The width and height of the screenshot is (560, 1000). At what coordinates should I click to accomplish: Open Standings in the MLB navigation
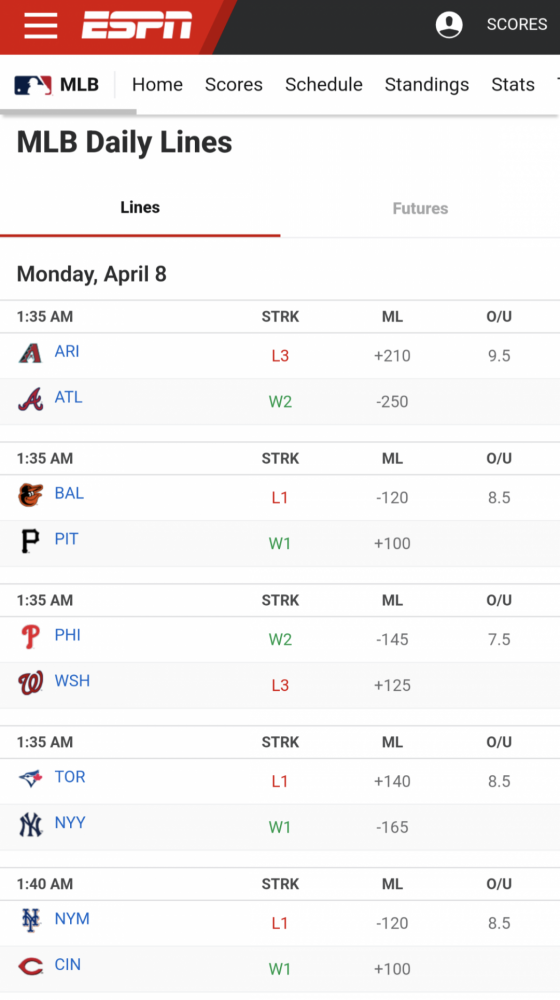pos(427,84)
